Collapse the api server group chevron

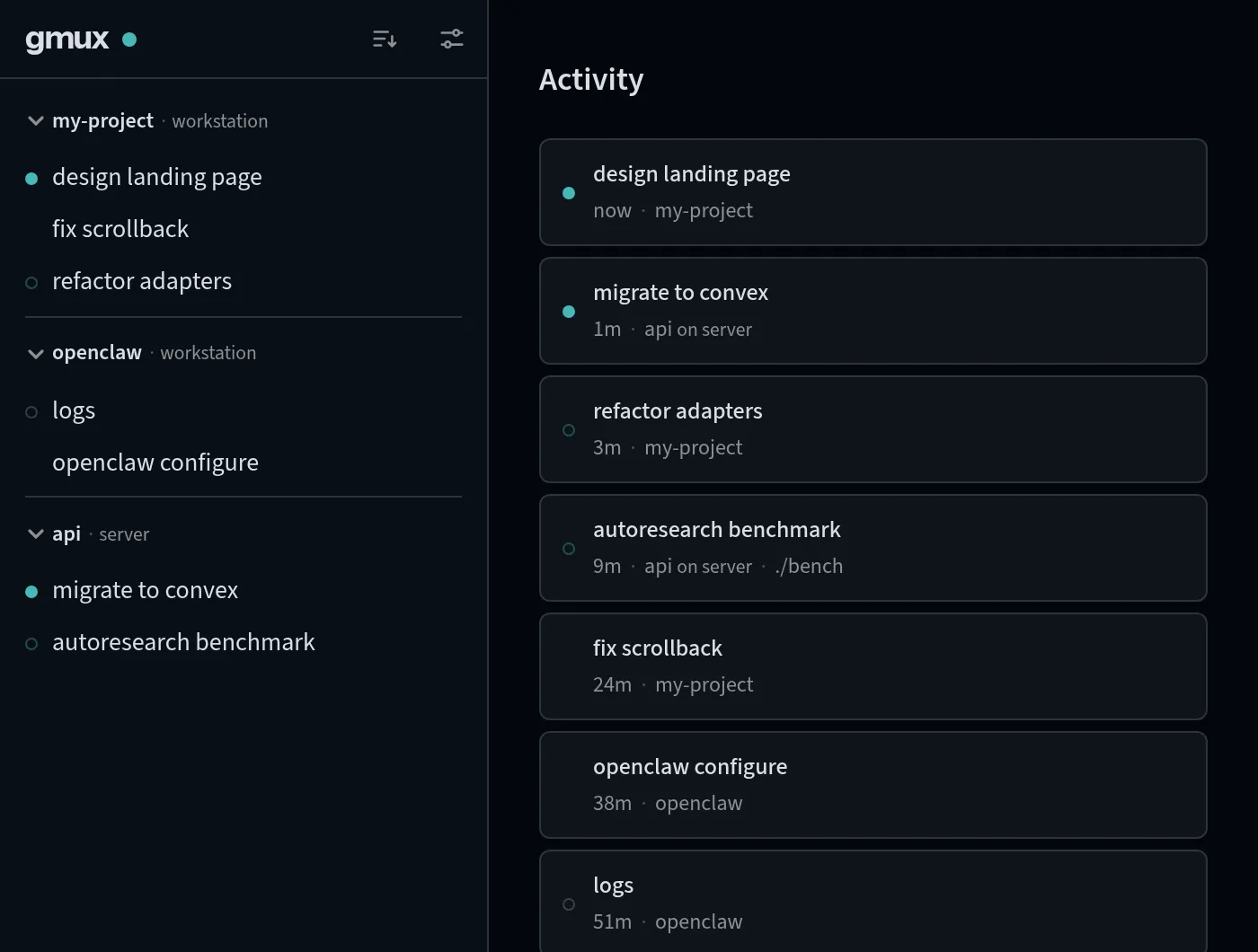click(36, 533)
